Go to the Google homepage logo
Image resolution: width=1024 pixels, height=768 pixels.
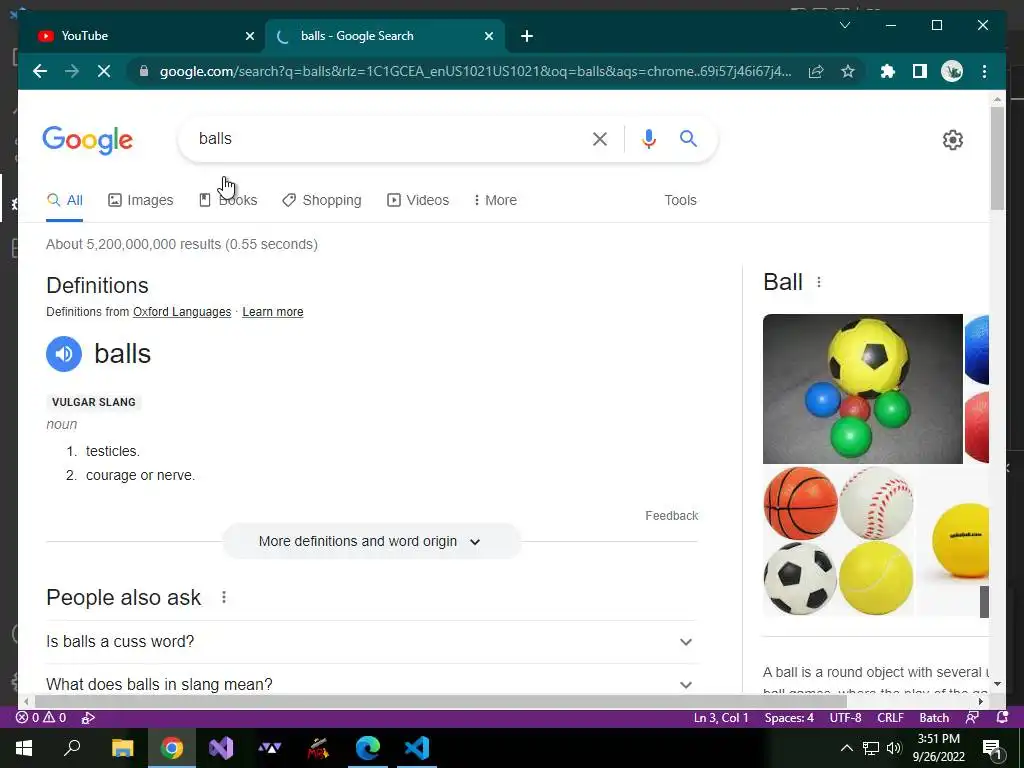coord(88,140)
